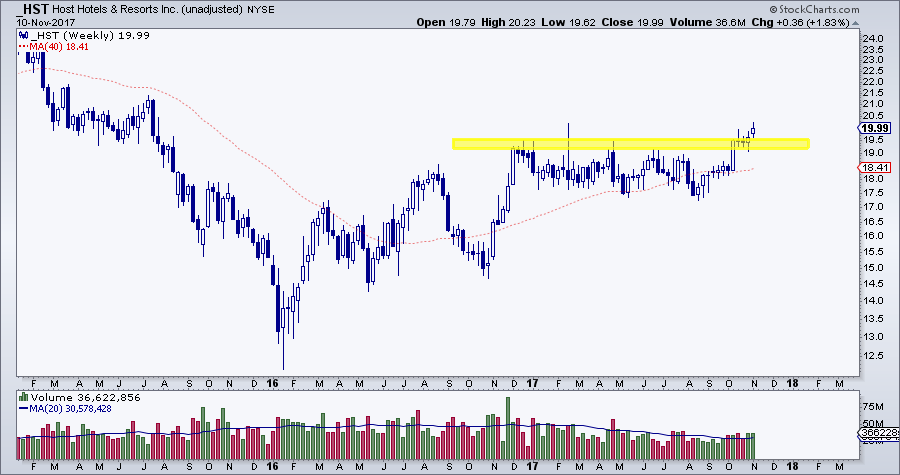Click the 21.0 price axis label
This screenshot has width=900, height=475.
click(874, 104)
